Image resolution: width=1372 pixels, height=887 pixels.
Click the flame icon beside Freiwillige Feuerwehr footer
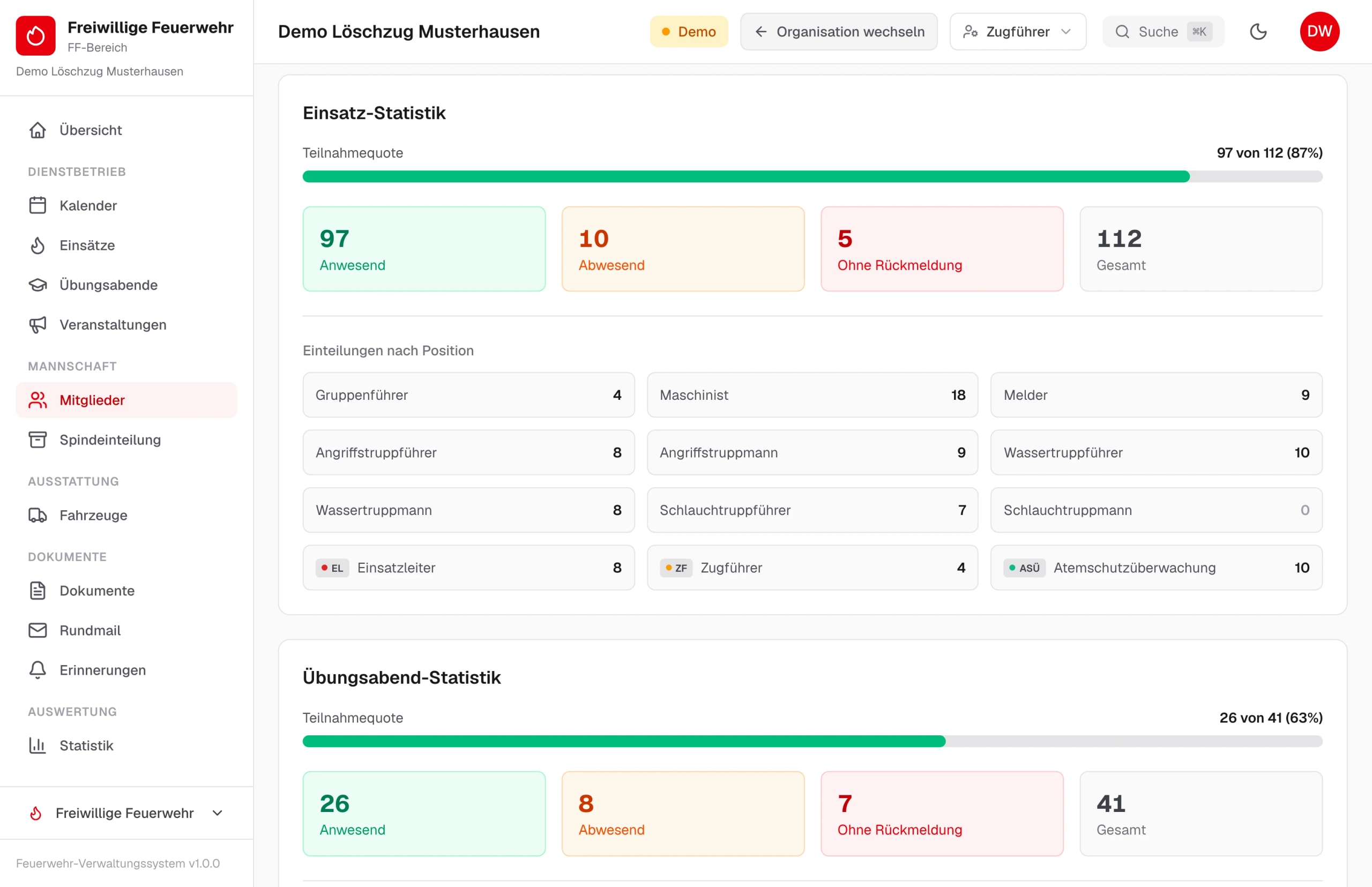pyautogui.click(x=36, y=813)
